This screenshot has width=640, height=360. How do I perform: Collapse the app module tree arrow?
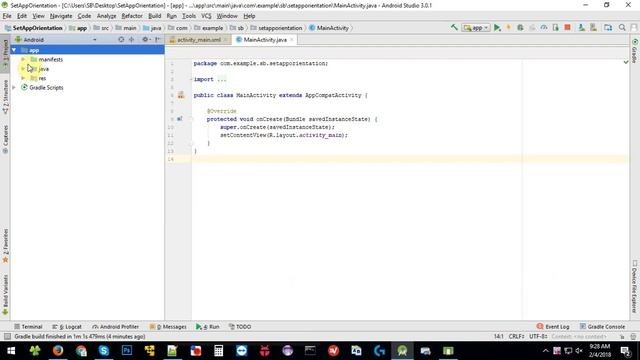[14, 50]
